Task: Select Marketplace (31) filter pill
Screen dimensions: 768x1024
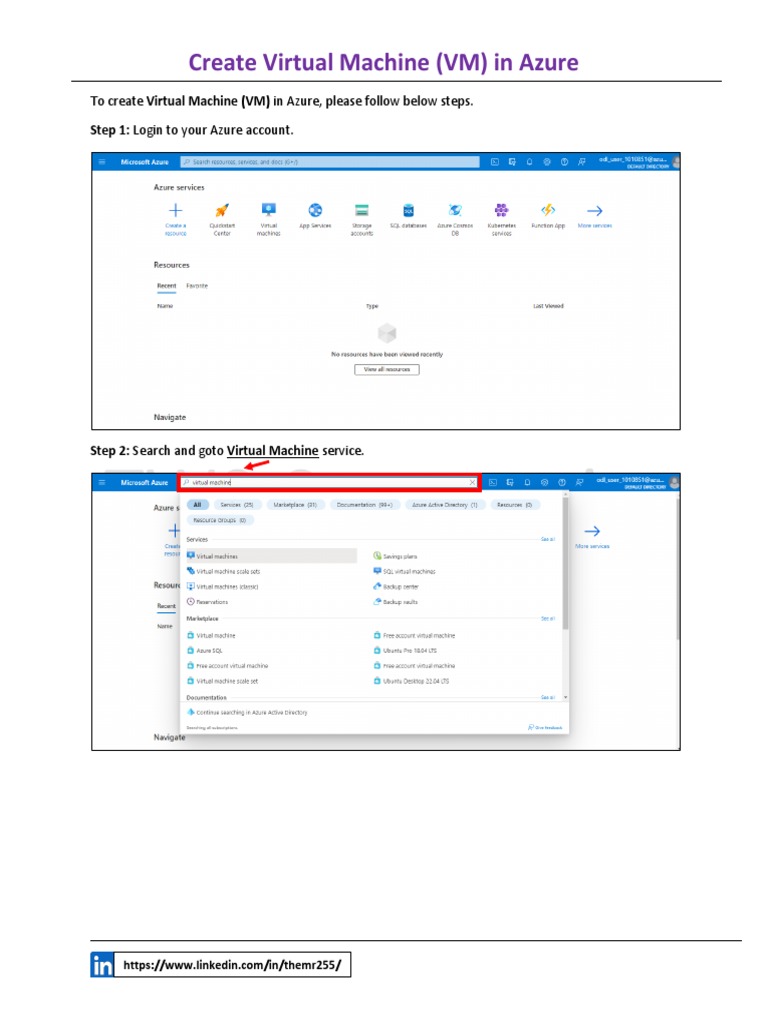Action: pyautogui.click(x=295, y=505)
